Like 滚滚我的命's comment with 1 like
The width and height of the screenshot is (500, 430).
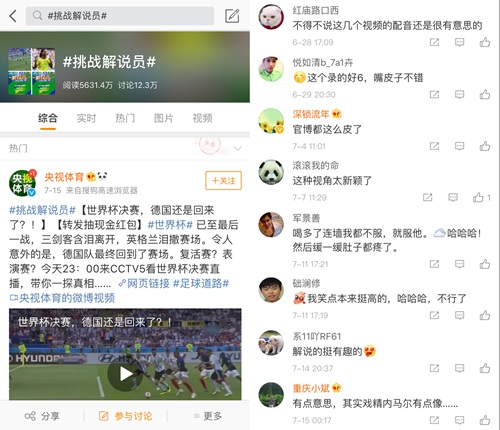click(478, 197)
